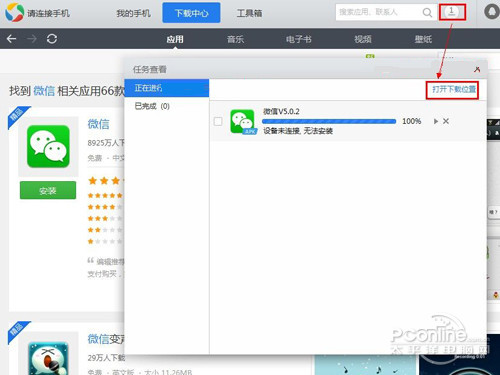Image resolution: width=500 pixels, height=375 pixels.
Task: Click the user avatar icon
Action: click(x=491, y=12)
